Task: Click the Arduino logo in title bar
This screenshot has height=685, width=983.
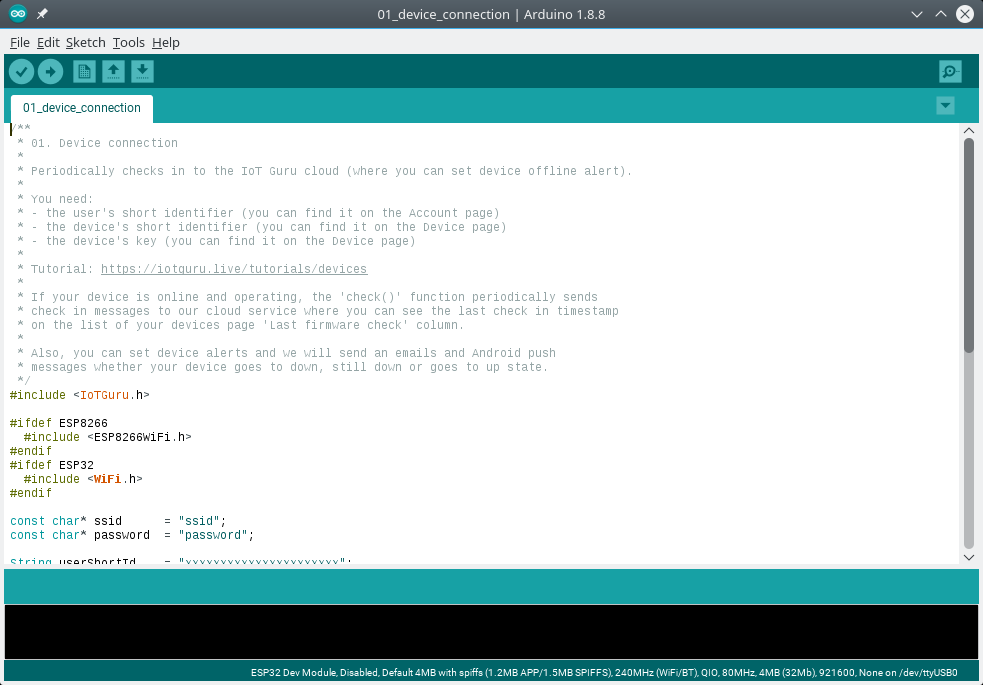Action: [18, 14]
